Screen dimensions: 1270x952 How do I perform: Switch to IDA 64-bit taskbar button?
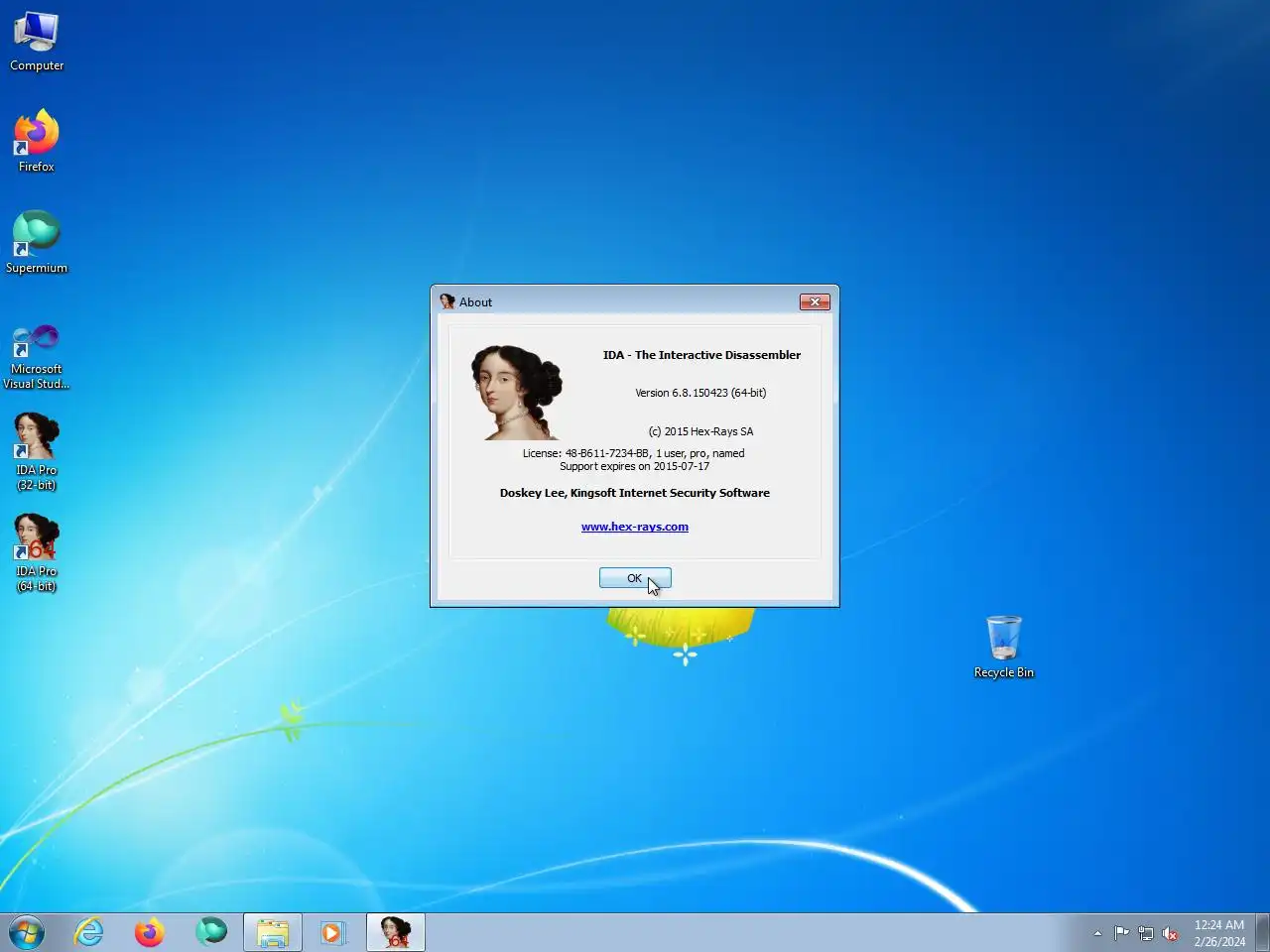tap(396, 932)
